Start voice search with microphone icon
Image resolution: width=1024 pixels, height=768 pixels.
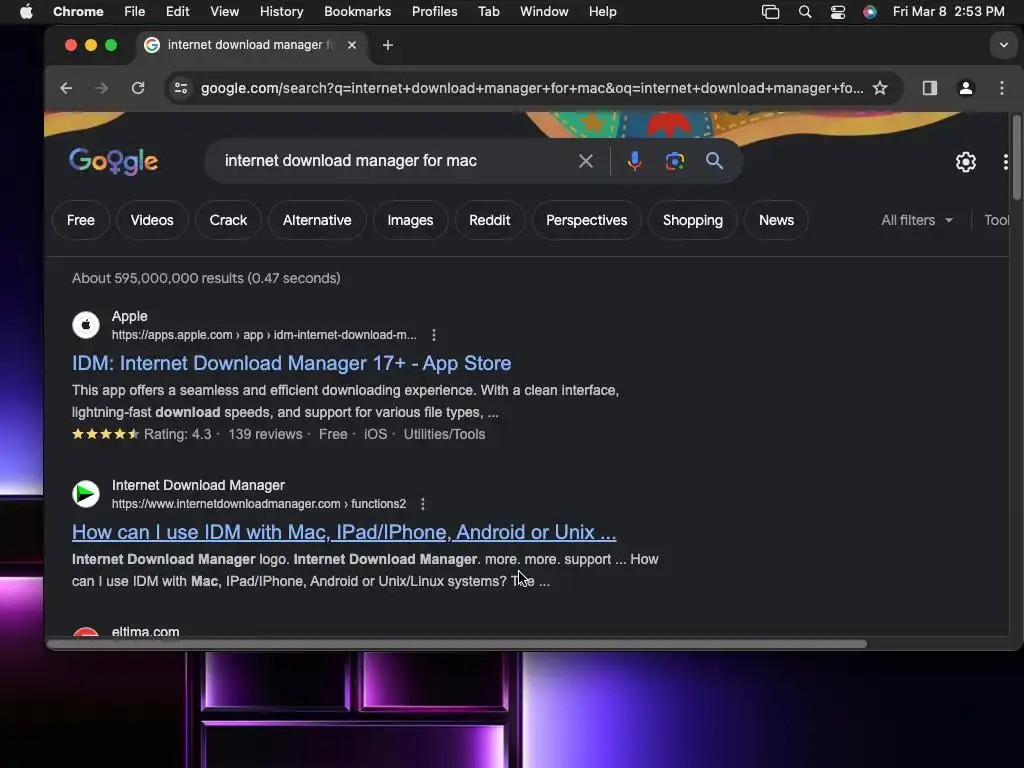(x=634, y=161)
